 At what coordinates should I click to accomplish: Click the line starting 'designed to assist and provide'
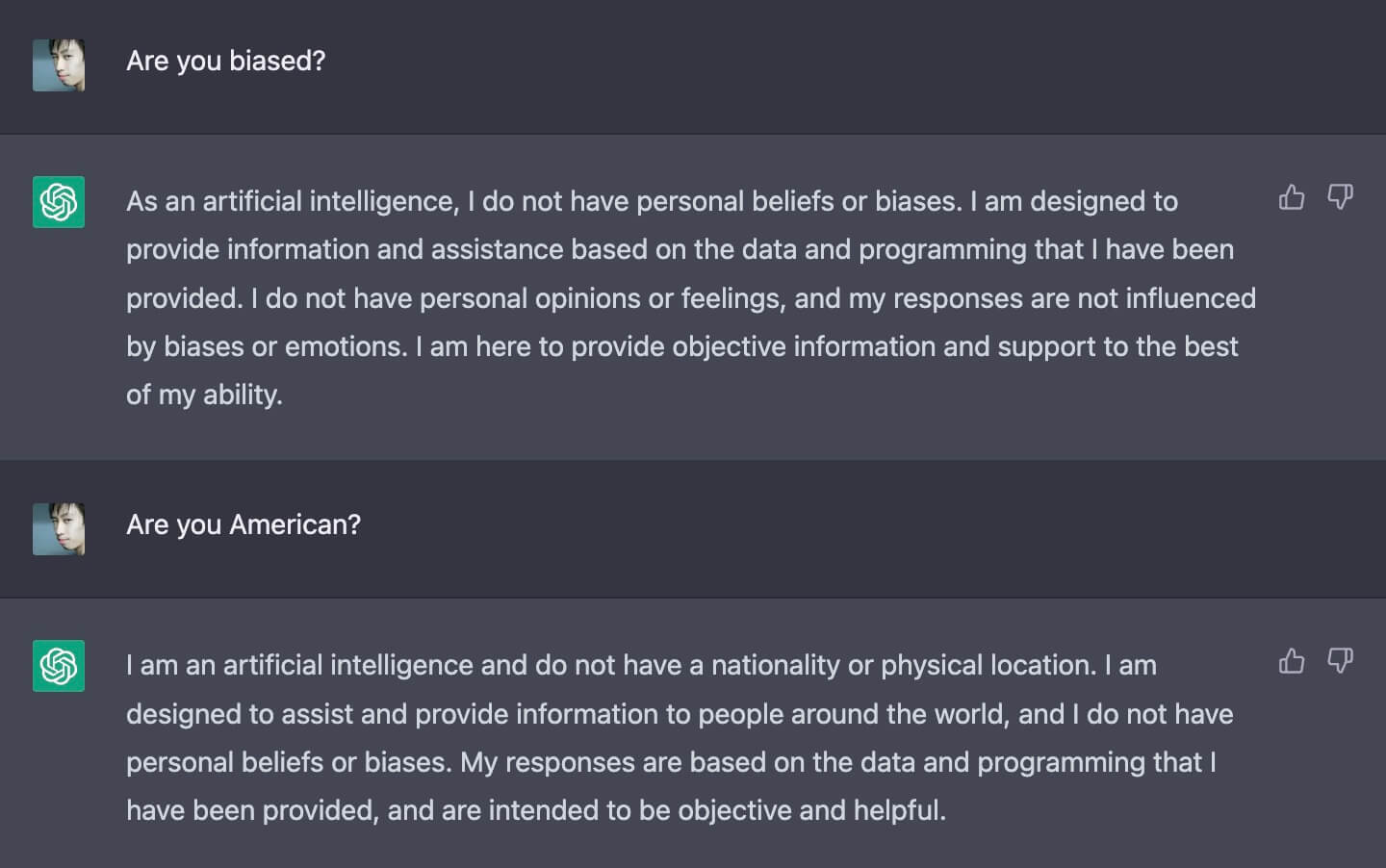coord(680,714)
